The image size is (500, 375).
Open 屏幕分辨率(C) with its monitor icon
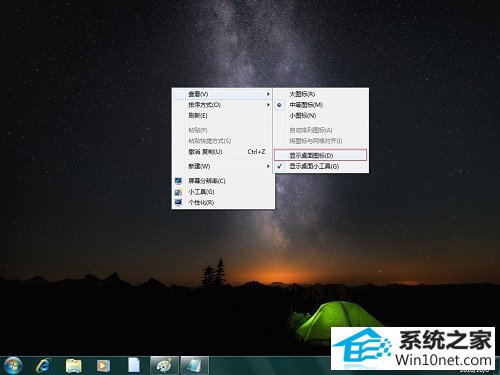(x=223, y=181)
